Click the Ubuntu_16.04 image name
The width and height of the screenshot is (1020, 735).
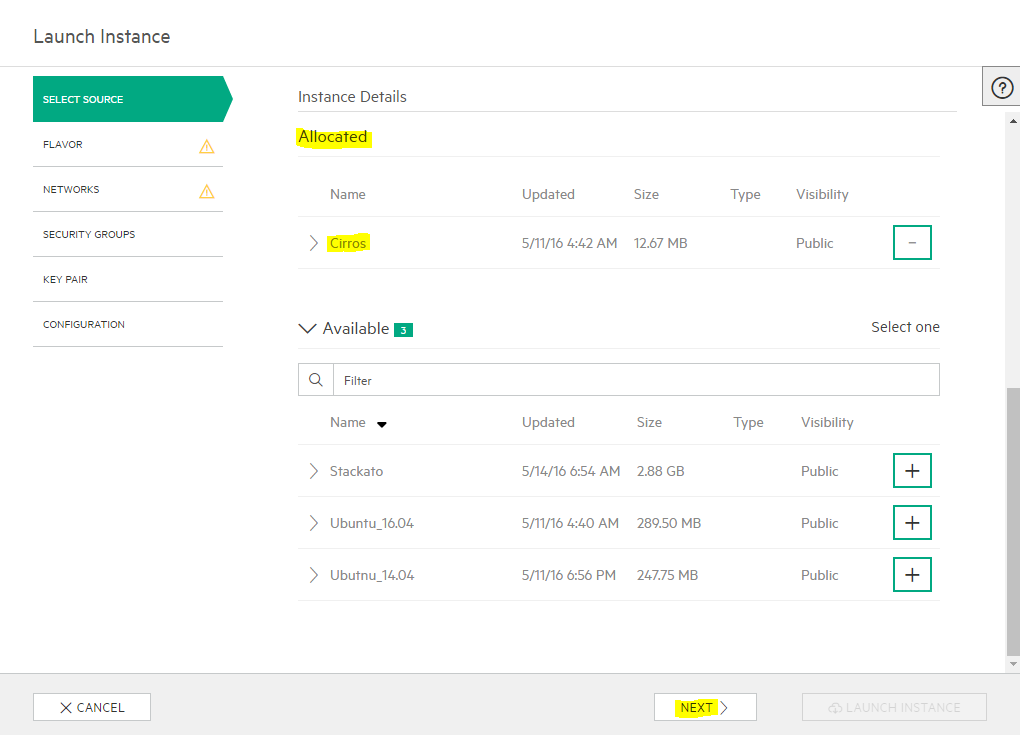pyautogui.click(x=371, y=523)
